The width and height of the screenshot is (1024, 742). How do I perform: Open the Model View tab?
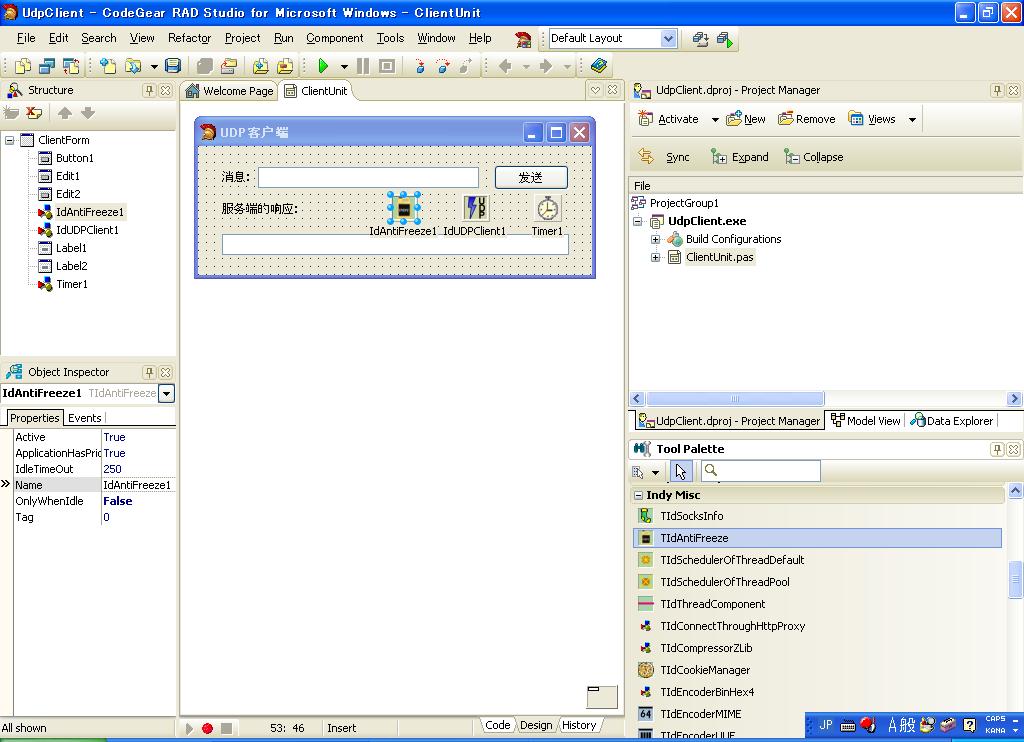865,421
